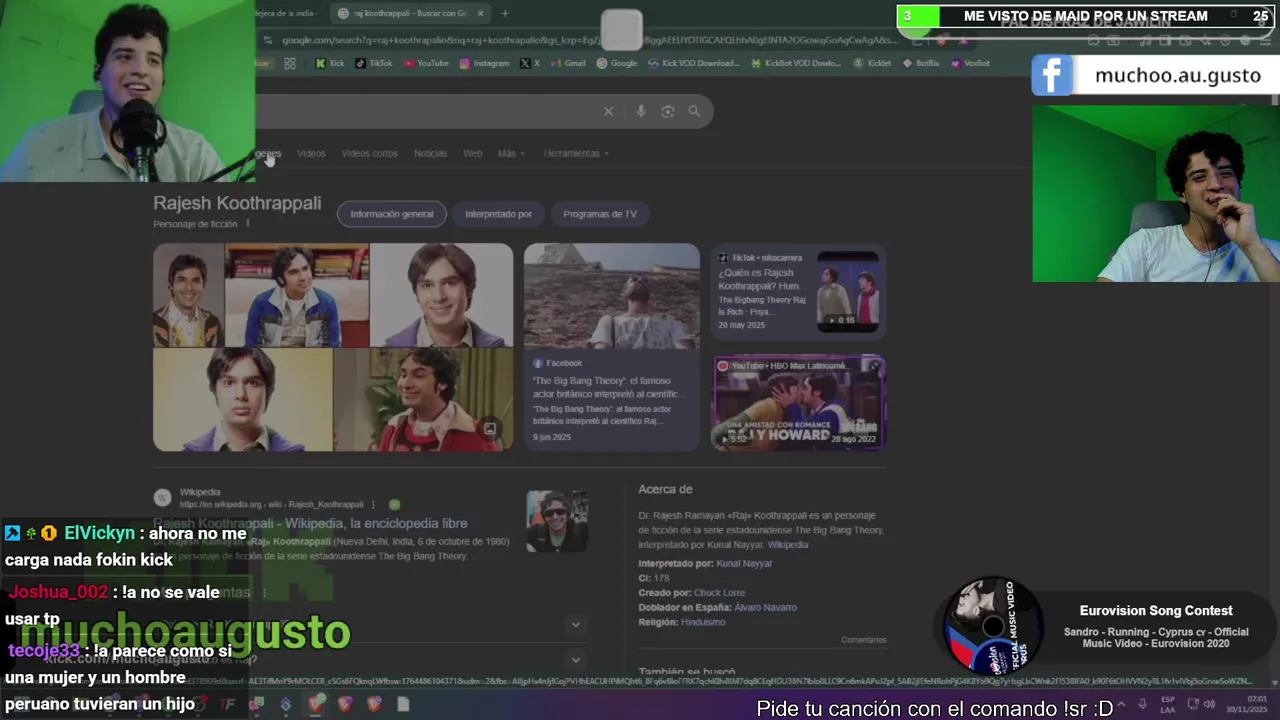This screenshot has height=720, width=1280.
Task: Open search by image camera icon
Action: (668, 111)
